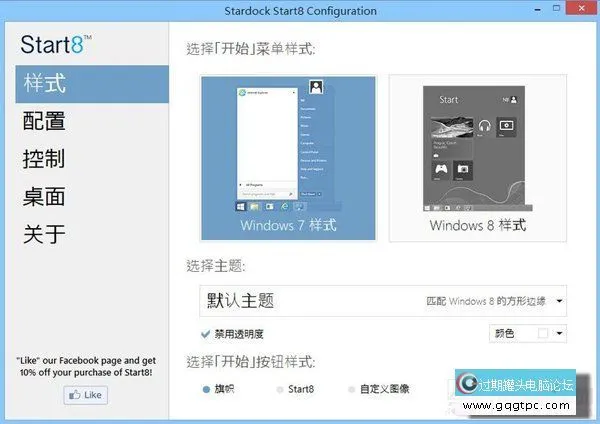Viewport: 600px width, 424px height.
Task: Expand the 颜色 color dropdown arrow
Action: [560, 333]
